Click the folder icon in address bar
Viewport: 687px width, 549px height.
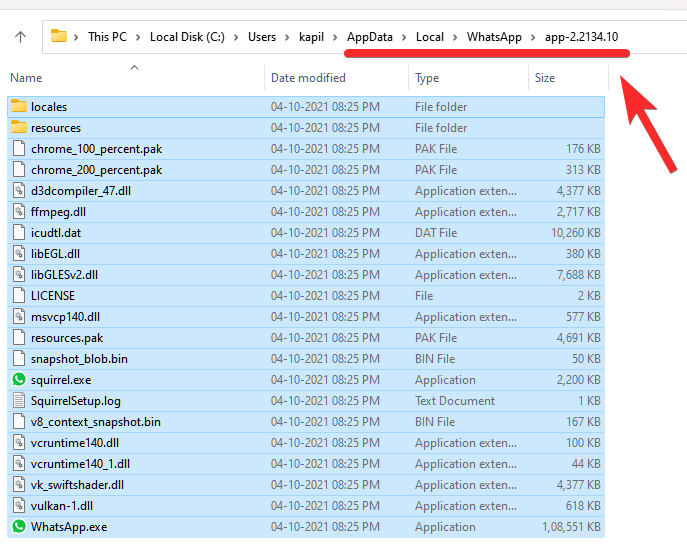tap(59, 37)
